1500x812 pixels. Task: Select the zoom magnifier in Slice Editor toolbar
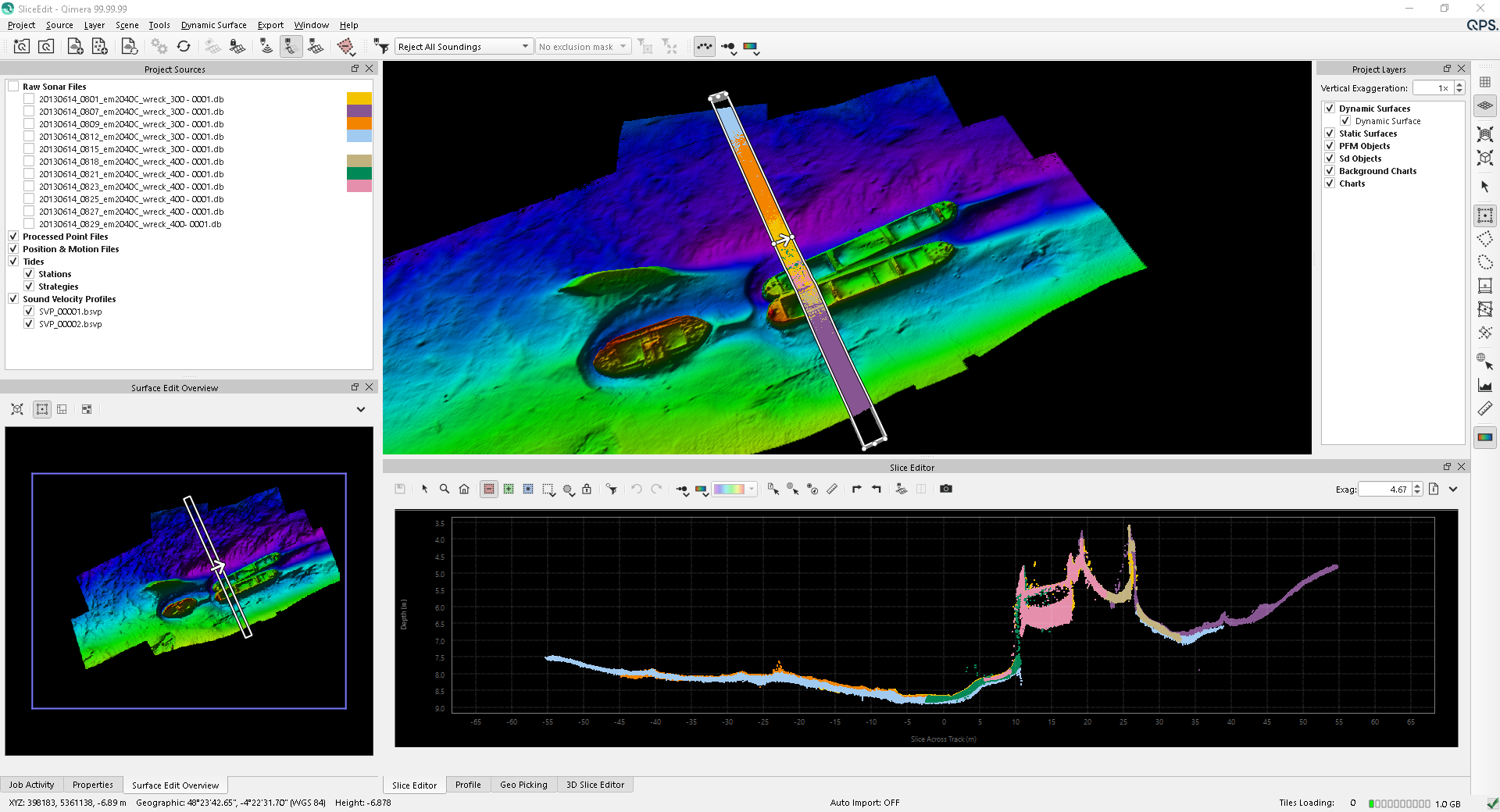point(445,489)
